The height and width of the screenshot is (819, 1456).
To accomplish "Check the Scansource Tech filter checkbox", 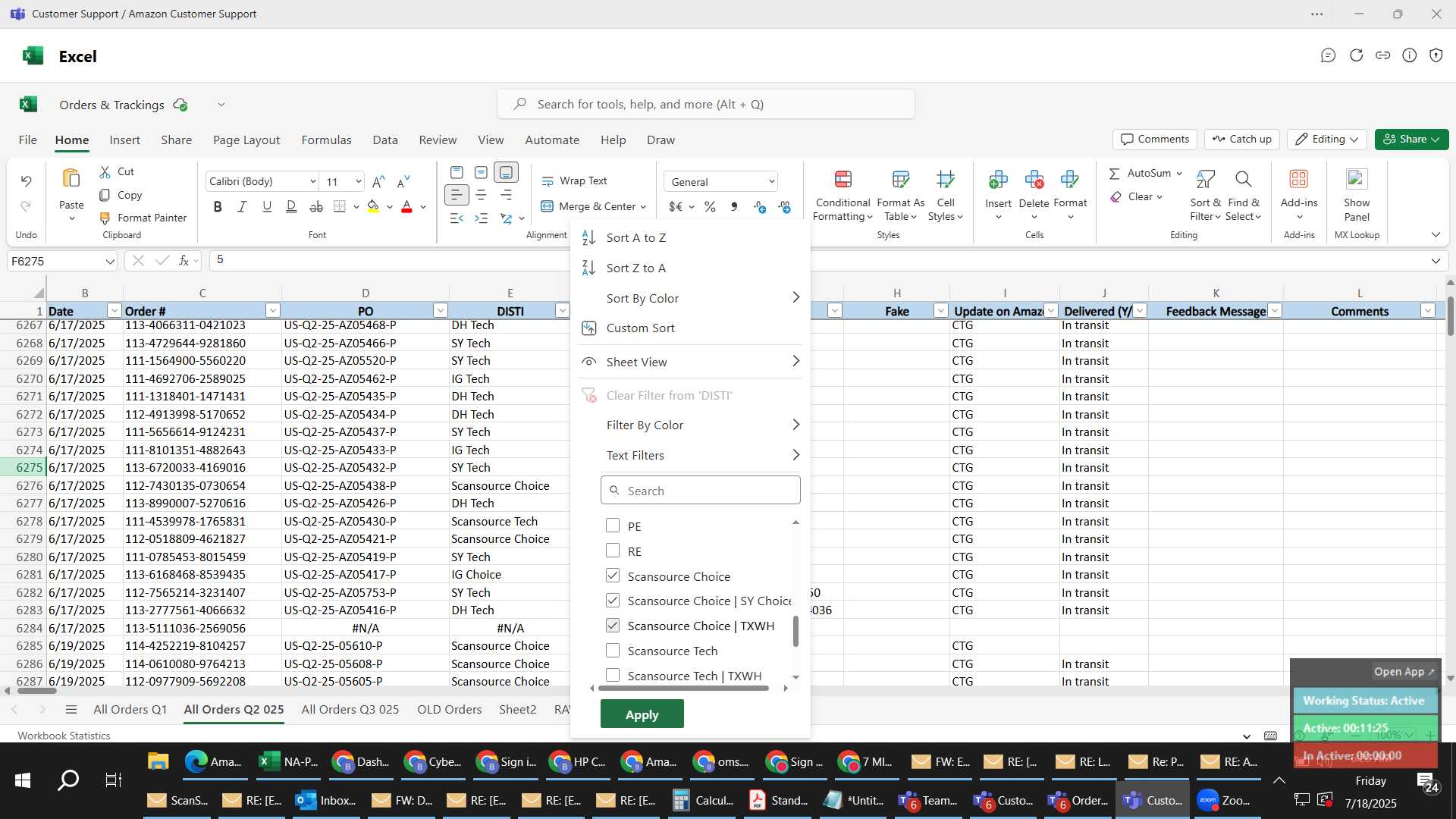I will tap(613, 651).
